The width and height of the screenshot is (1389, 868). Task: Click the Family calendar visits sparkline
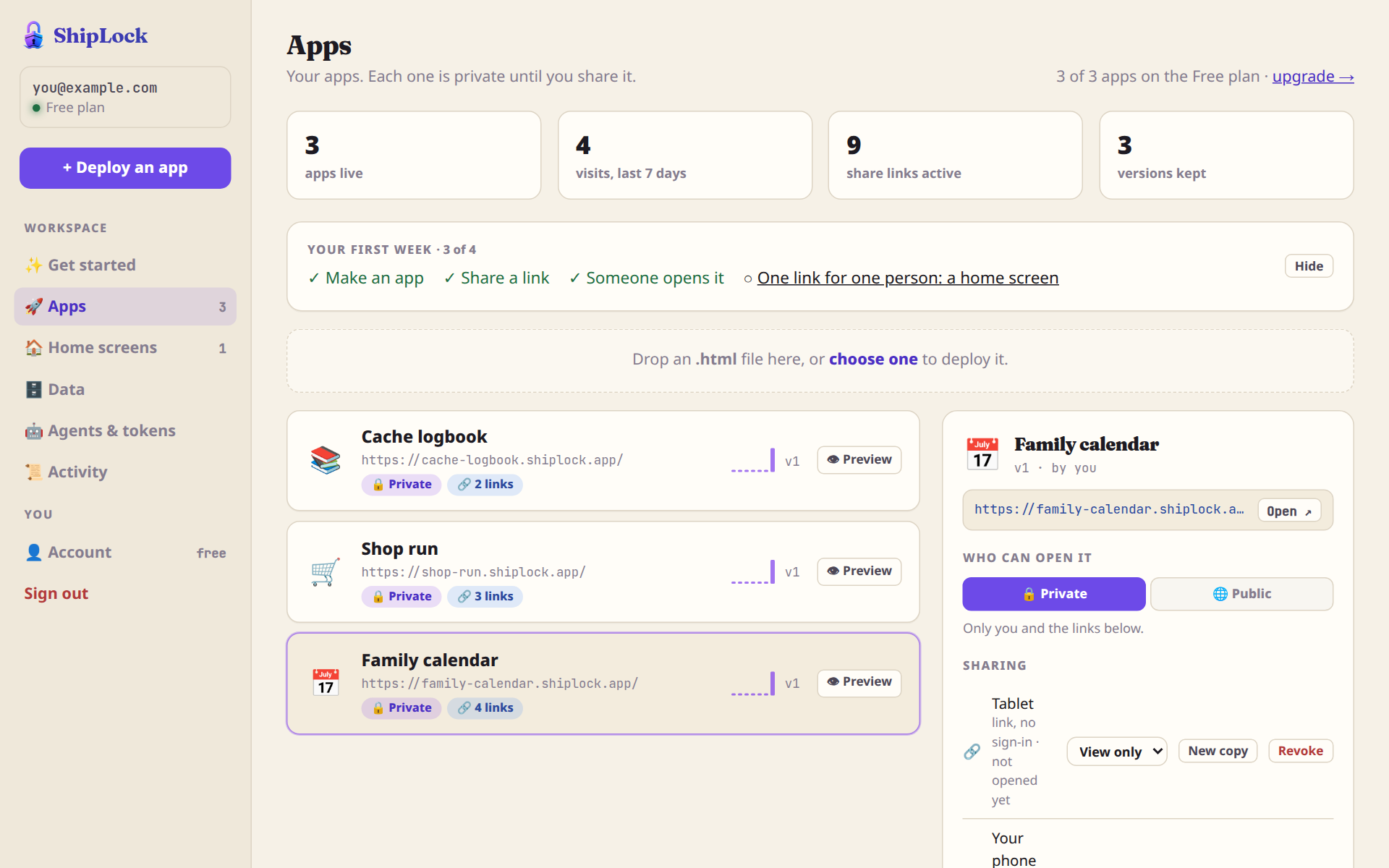(x=753, y=684)
